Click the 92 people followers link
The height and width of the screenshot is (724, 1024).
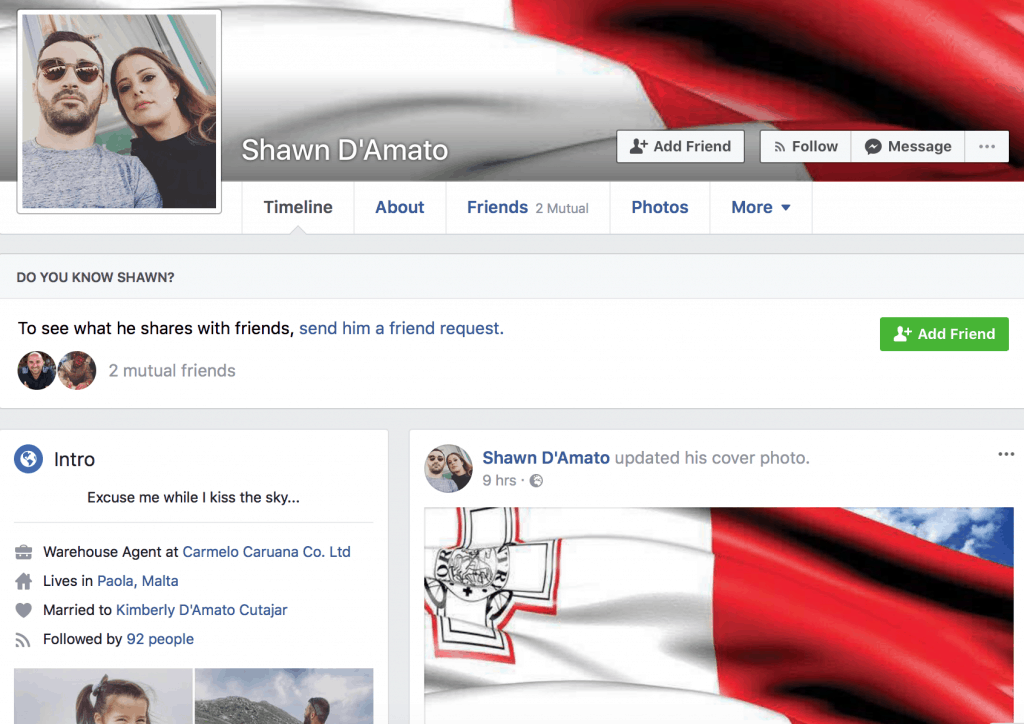point(159,638)
